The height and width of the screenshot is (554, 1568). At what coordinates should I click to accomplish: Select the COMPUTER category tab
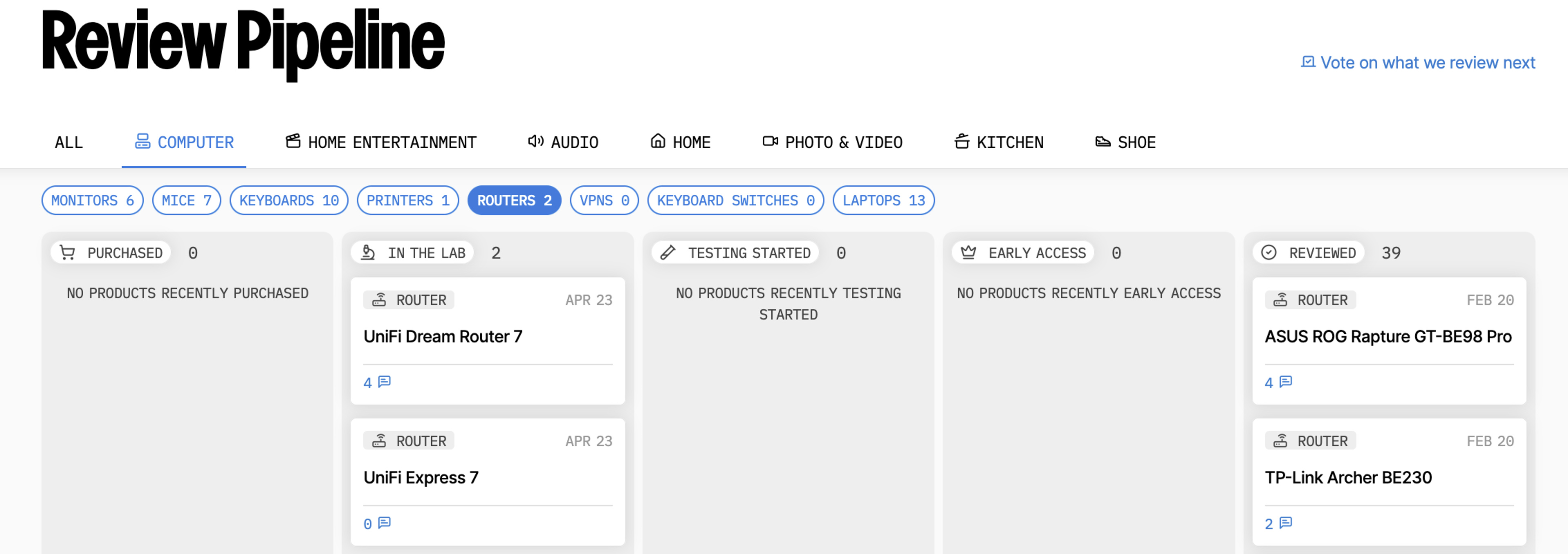click(184, 142)
